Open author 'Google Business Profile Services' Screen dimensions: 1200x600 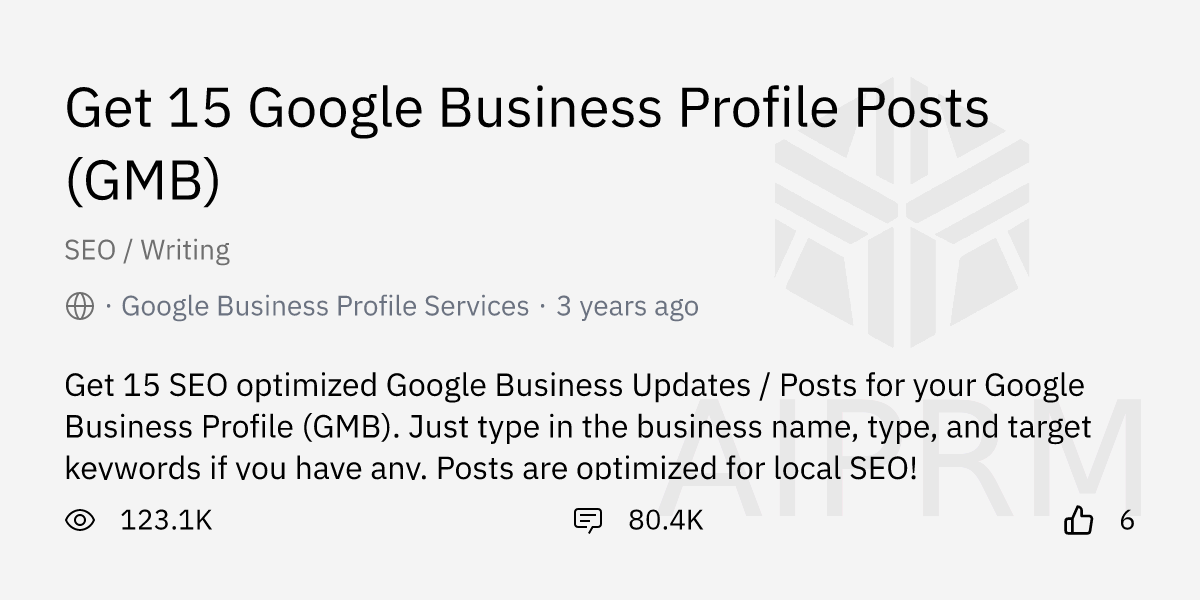pyautogui.click(x=325, y=306)
